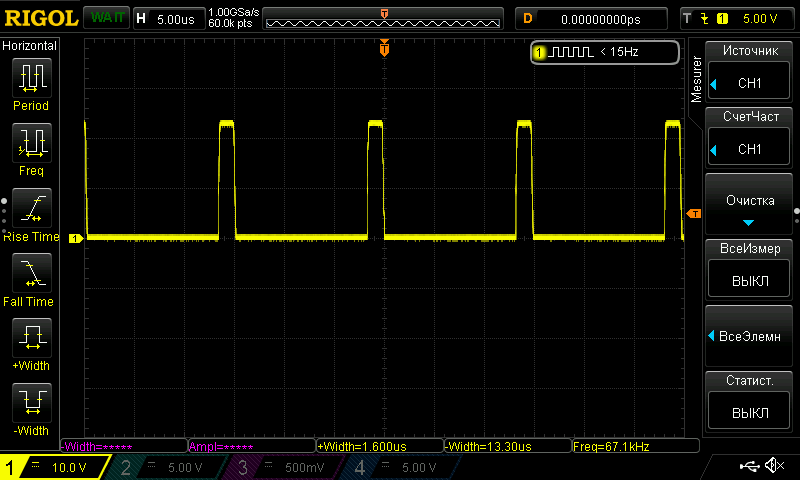
Task: Select channel 3 tab at 500mV
Action: (x=283, y=467)
